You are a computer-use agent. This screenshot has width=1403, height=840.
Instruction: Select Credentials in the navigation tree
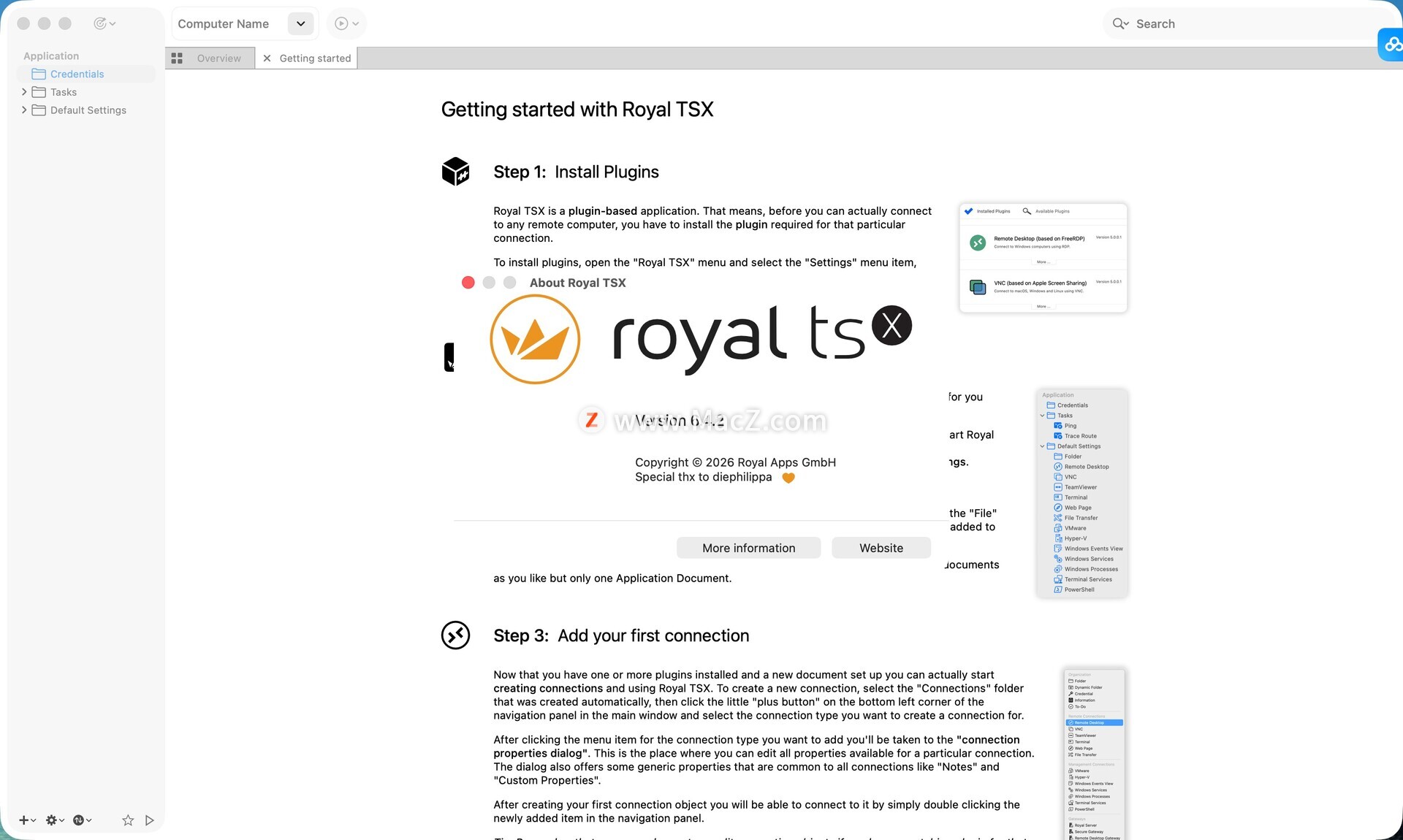77,74
